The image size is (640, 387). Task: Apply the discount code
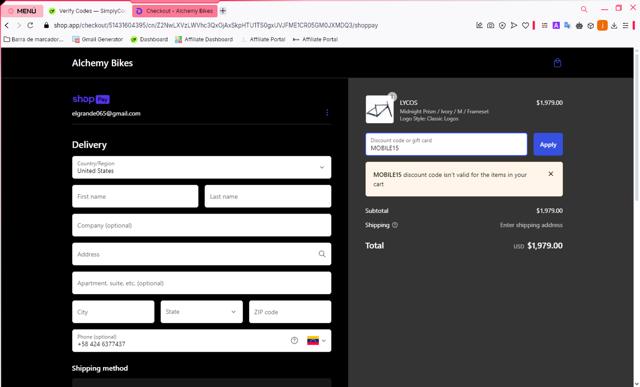point(548,144)
